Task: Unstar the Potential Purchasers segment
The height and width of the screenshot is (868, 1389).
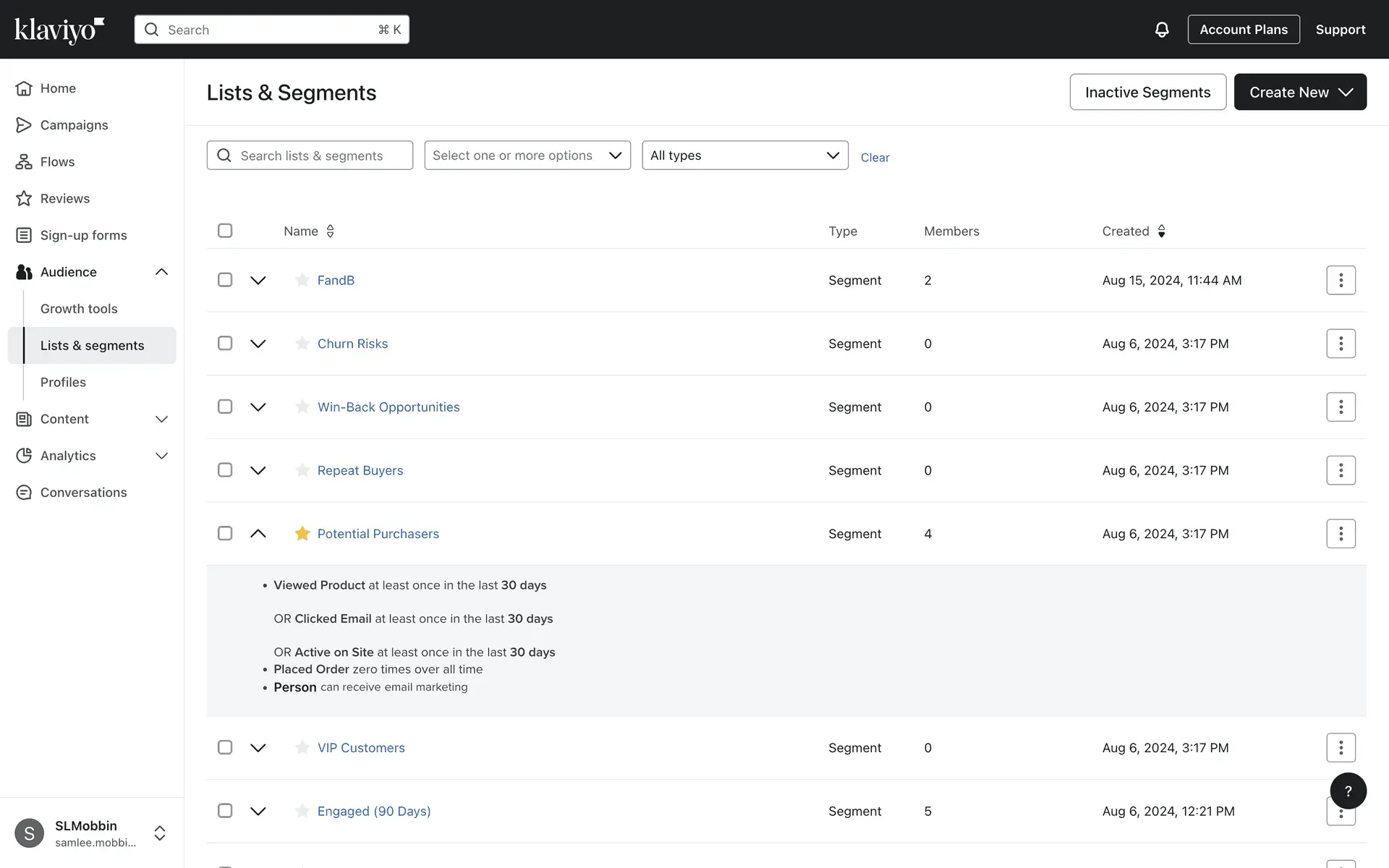Action: (302, 534)
